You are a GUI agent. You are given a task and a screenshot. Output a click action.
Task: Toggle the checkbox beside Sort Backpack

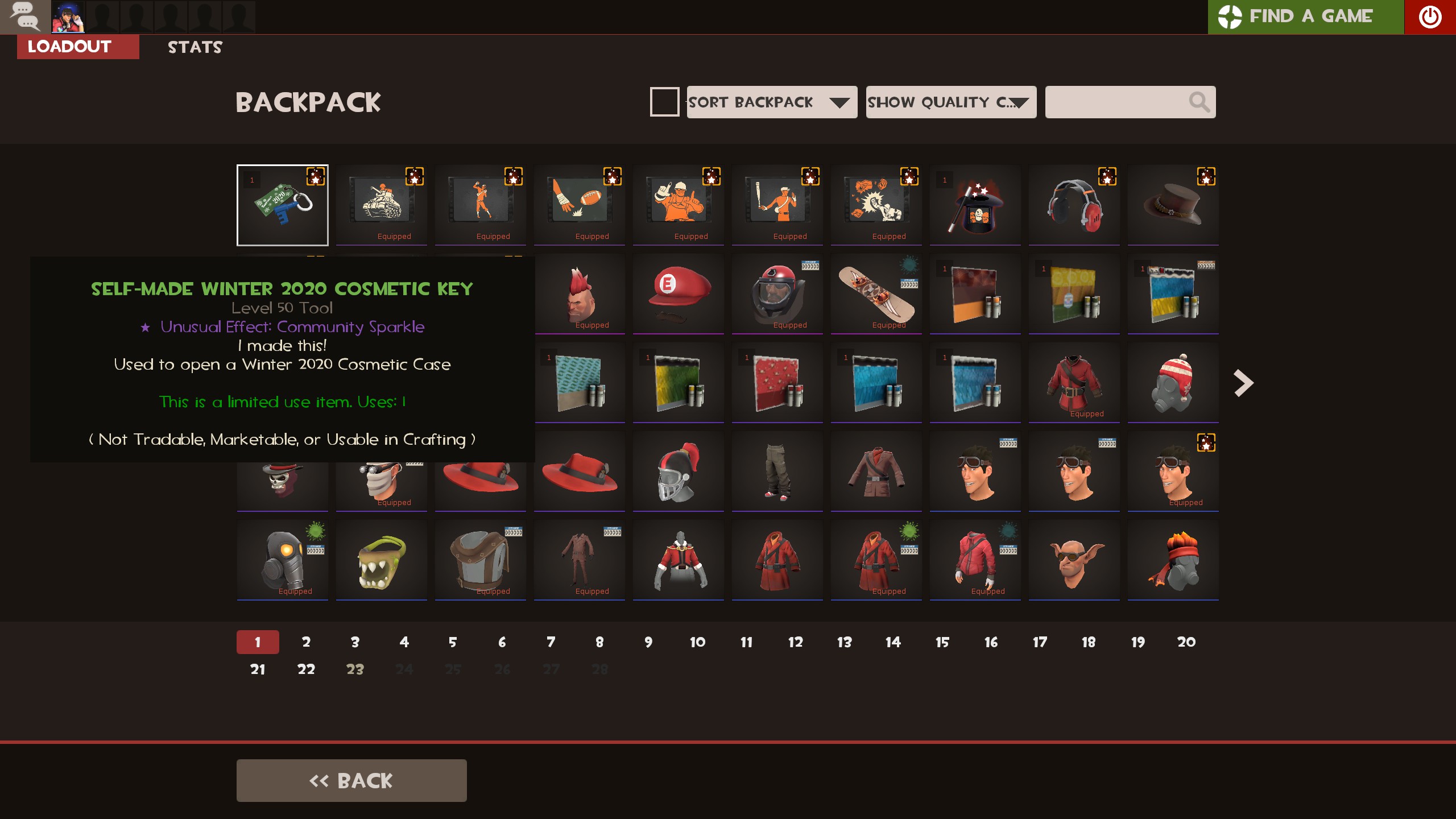[x=664, y=102]
